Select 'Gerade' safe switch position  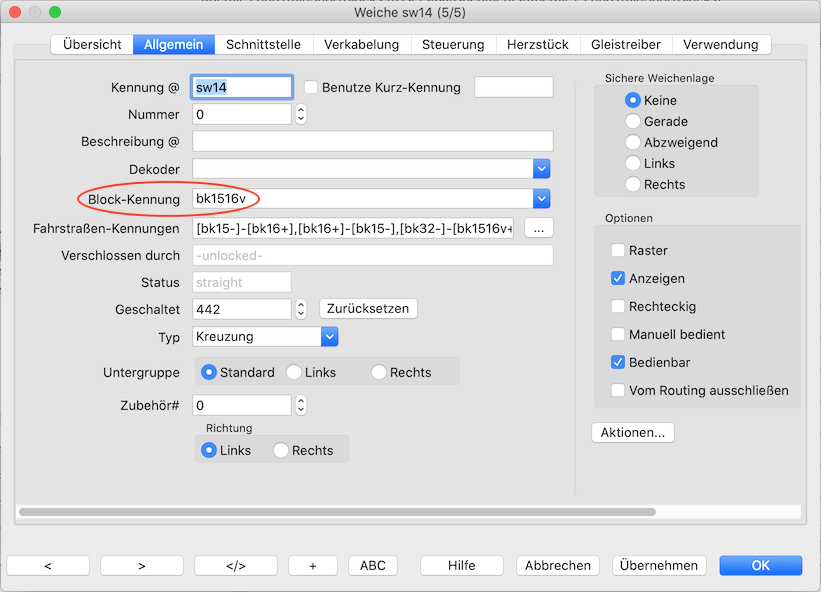click(x=632, y=121)
